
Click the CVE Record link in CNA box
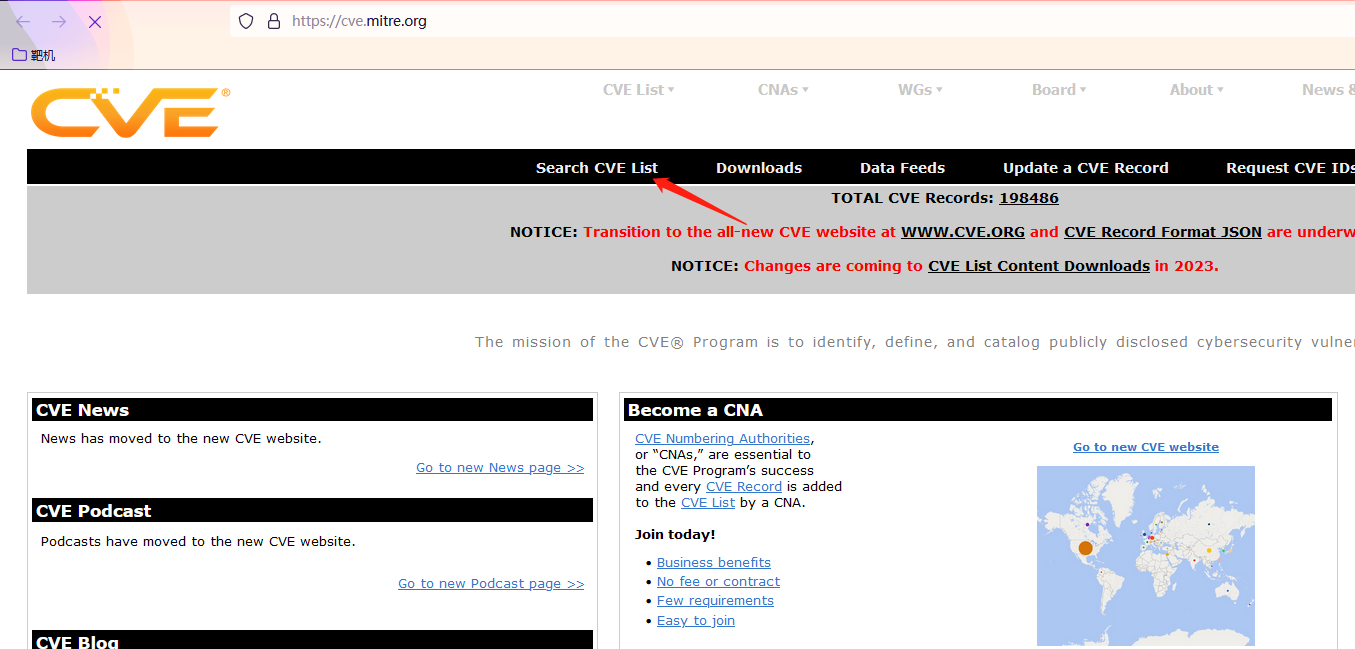[x=744, y=487]
